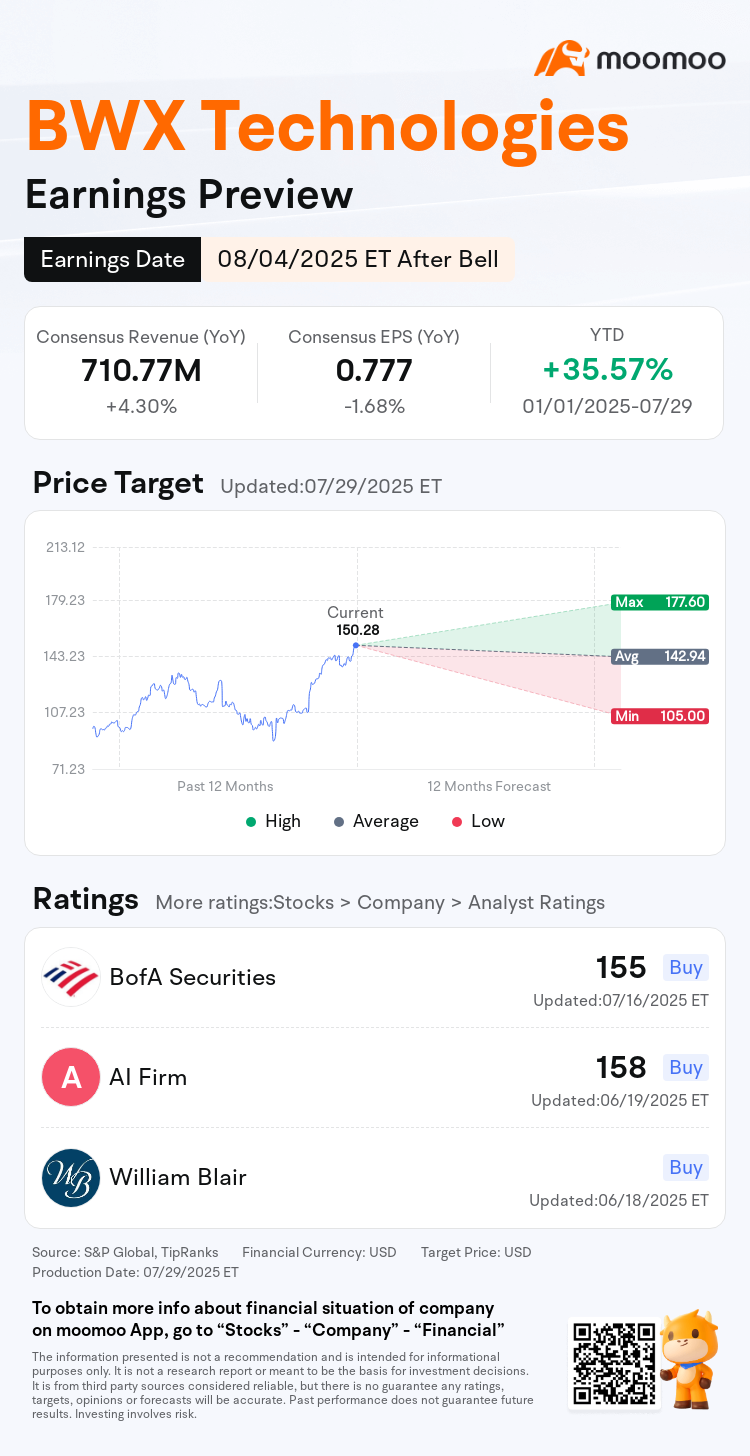Click the red Low legend dot

click(x=456, y=822)
